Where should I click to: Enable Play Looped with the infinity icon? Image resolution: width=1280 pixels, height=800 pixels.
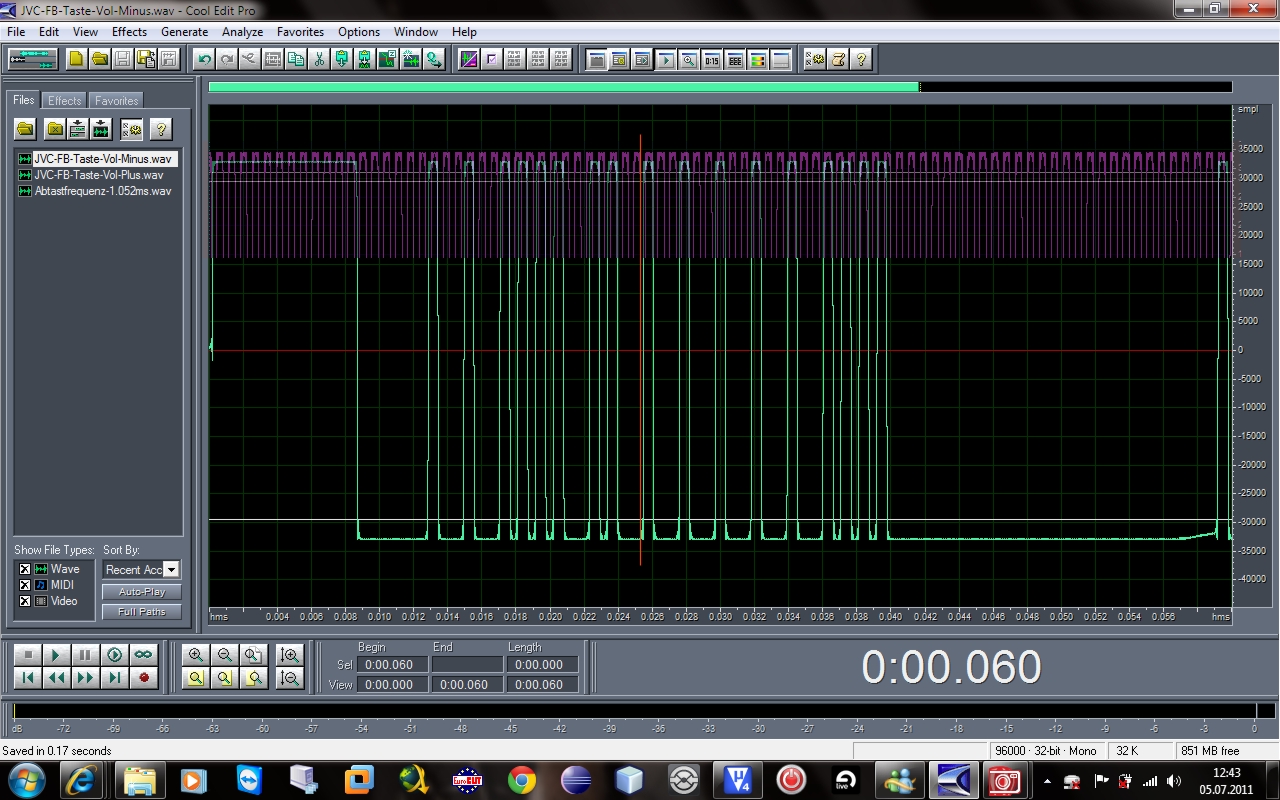[x=144, y=655]
